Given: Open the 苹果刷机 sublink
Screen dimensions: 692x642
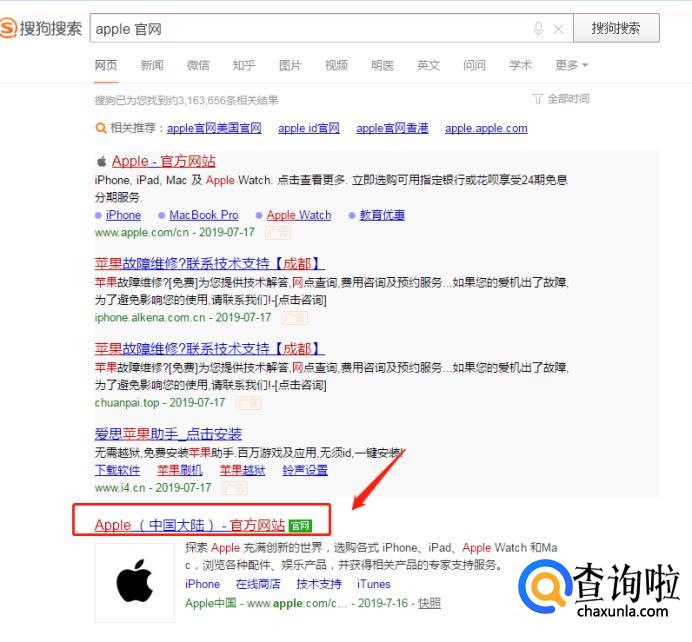Looking at the screenshot, I should (180, 470).
